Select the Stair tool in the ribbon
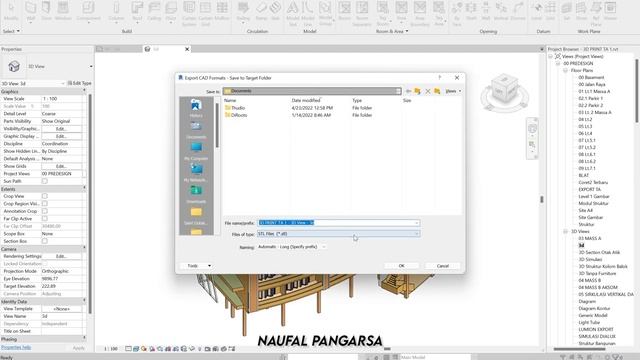Image resolution: width=640 pixels, height=360 pixels. tap(276, 11)
